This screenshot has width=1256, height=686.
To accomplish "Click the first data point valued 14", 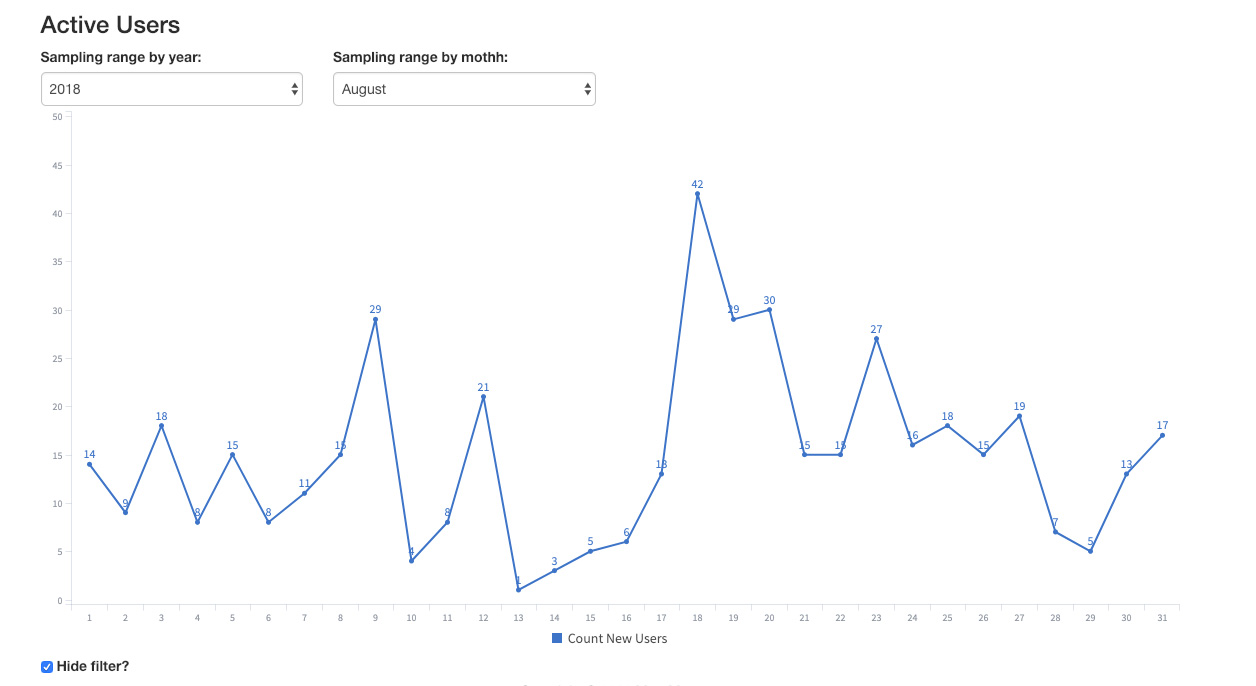I will [x=89, y=464].
